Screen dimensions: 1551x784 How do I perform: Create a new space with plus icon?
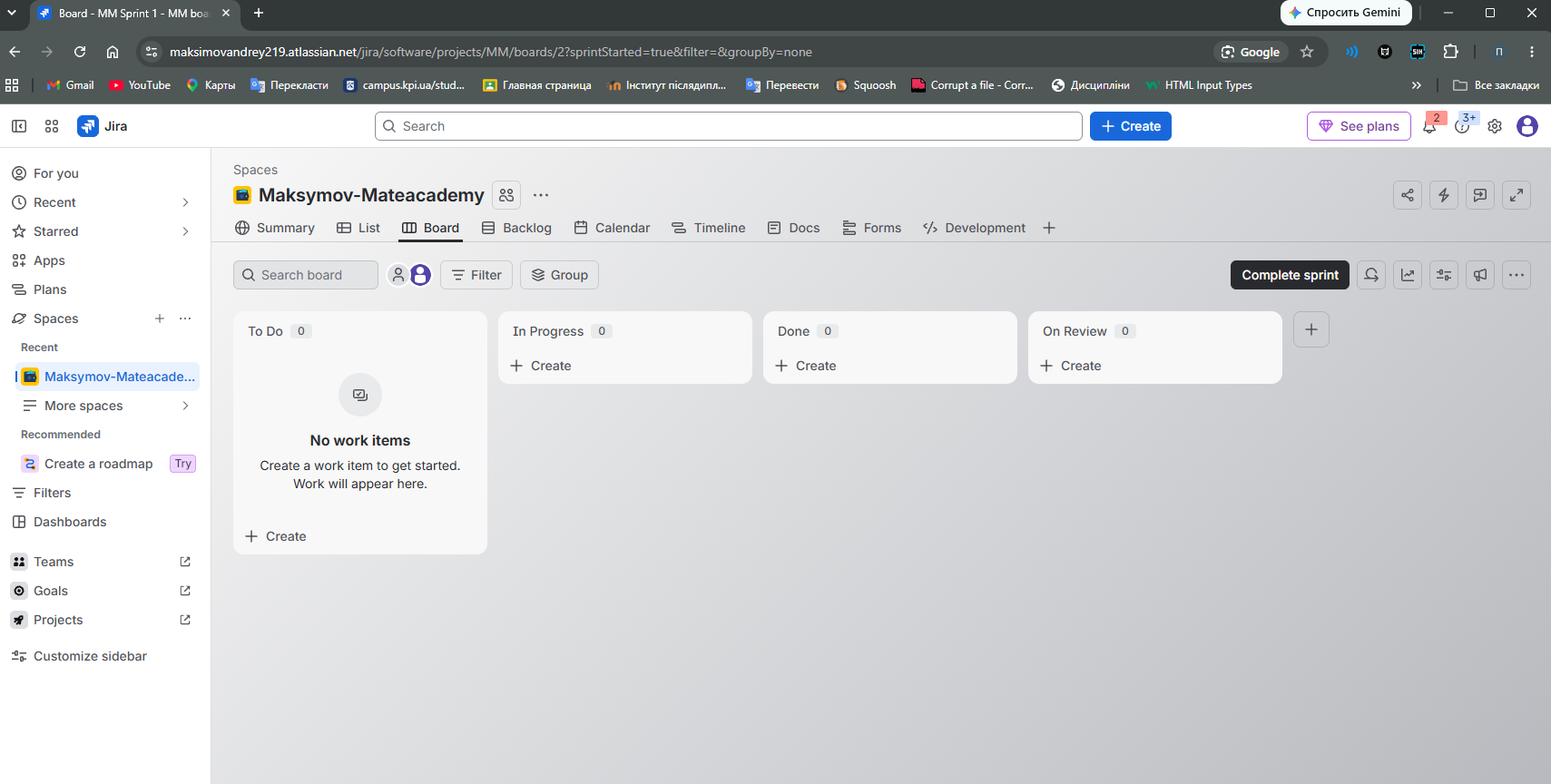[160, 318]
